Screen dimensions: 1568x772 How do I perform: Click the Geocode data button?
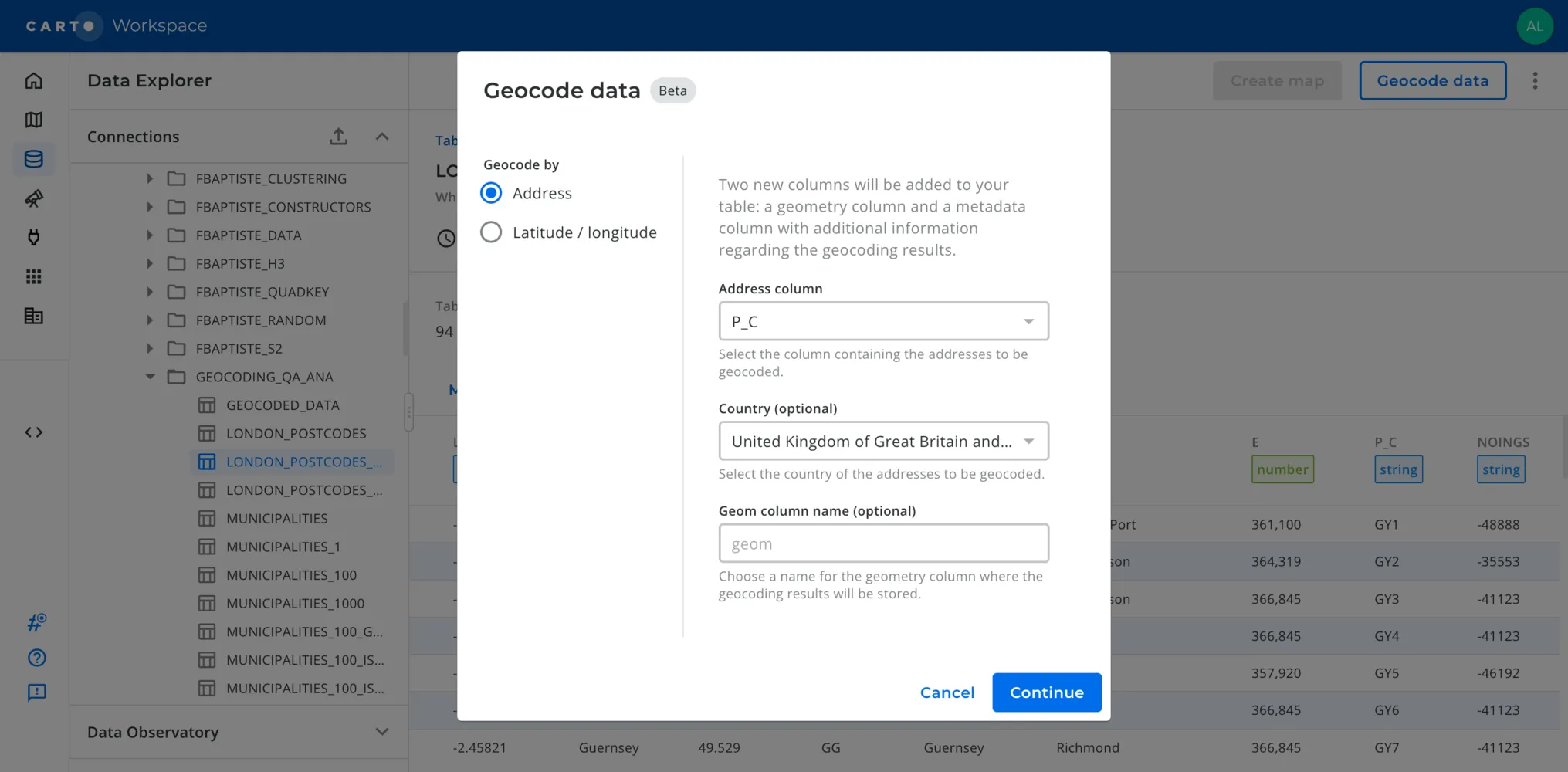click(1432, 80)
